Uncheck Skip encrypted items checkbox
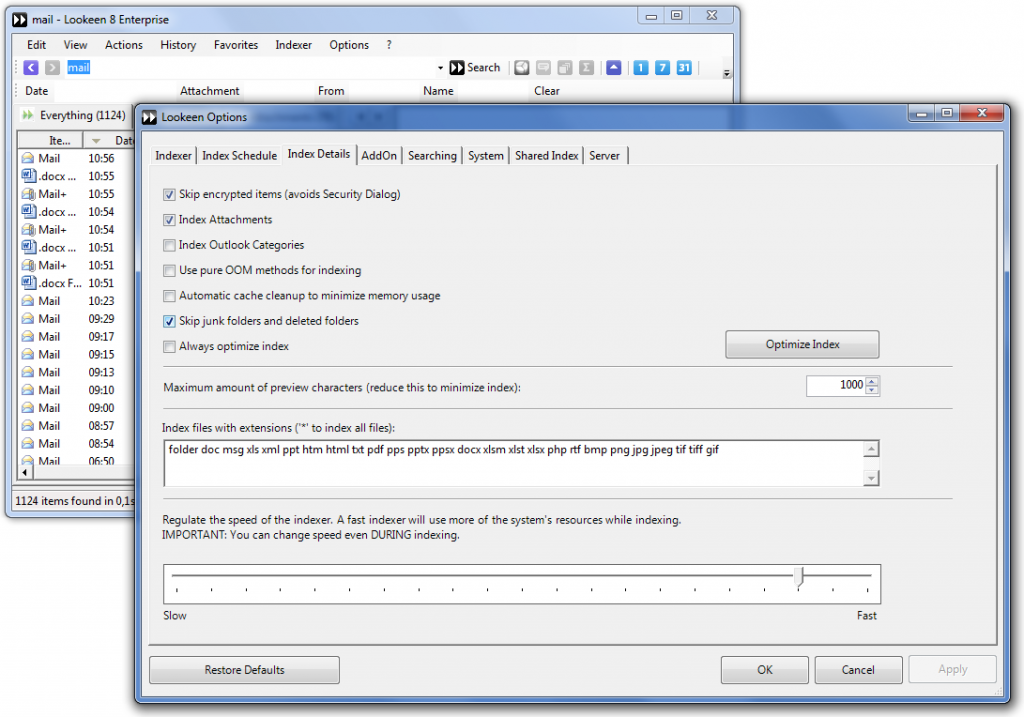Image resolution: width=1024 pixels, height=717 pixels. tap(169, 194)
